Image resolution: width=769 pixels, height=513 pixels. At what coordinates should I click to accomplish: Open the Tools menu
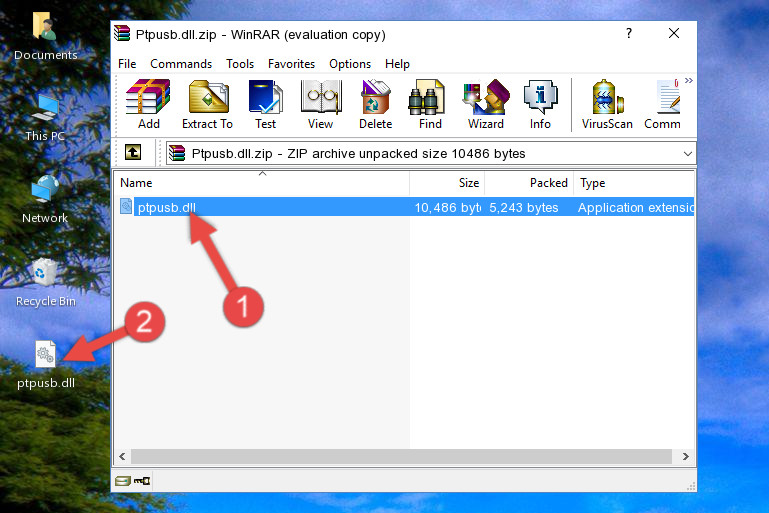pos(240,64)
